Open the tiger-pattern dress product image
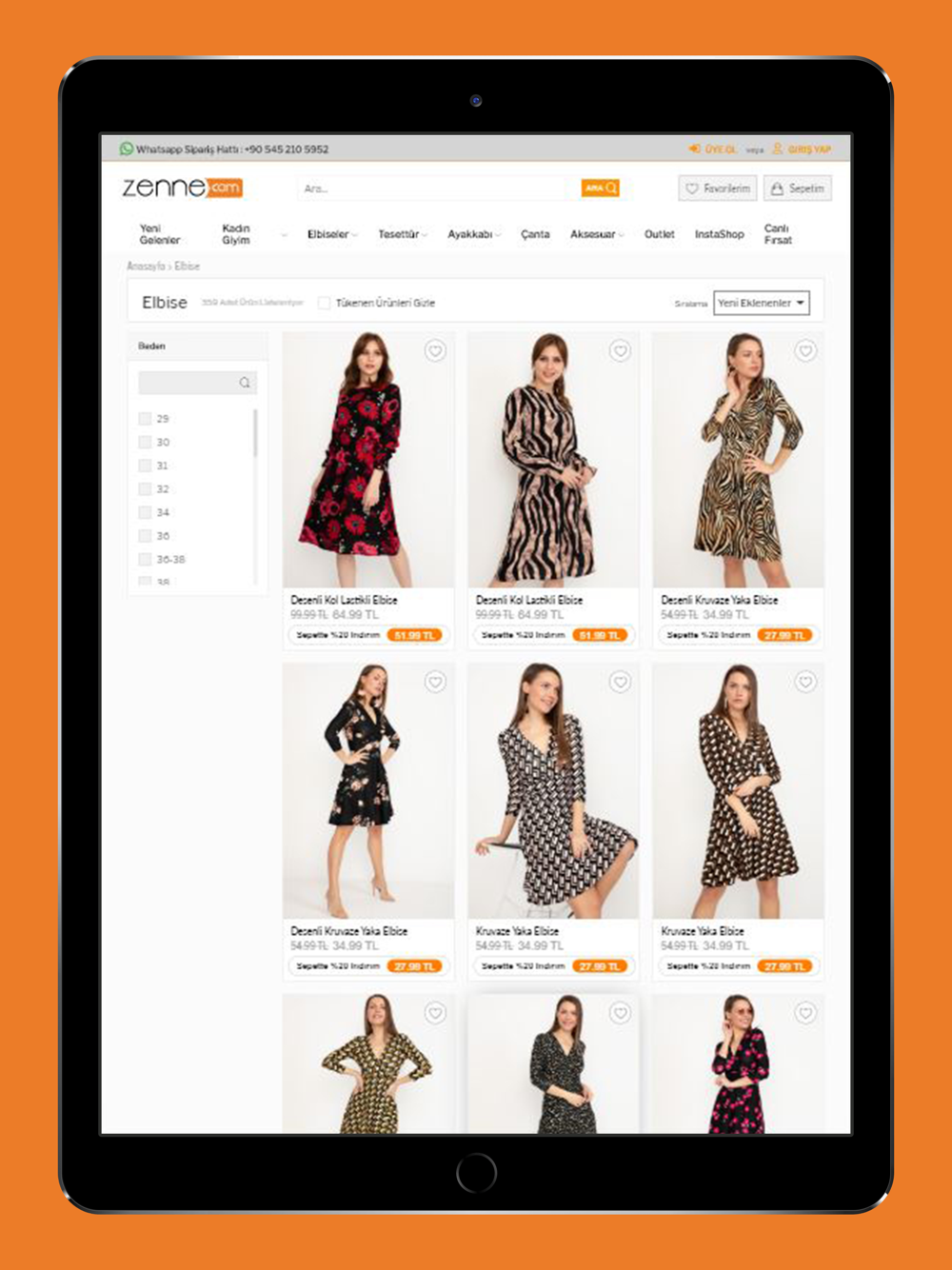Viewport: 952px width, 1270px height. pos(739,460)
